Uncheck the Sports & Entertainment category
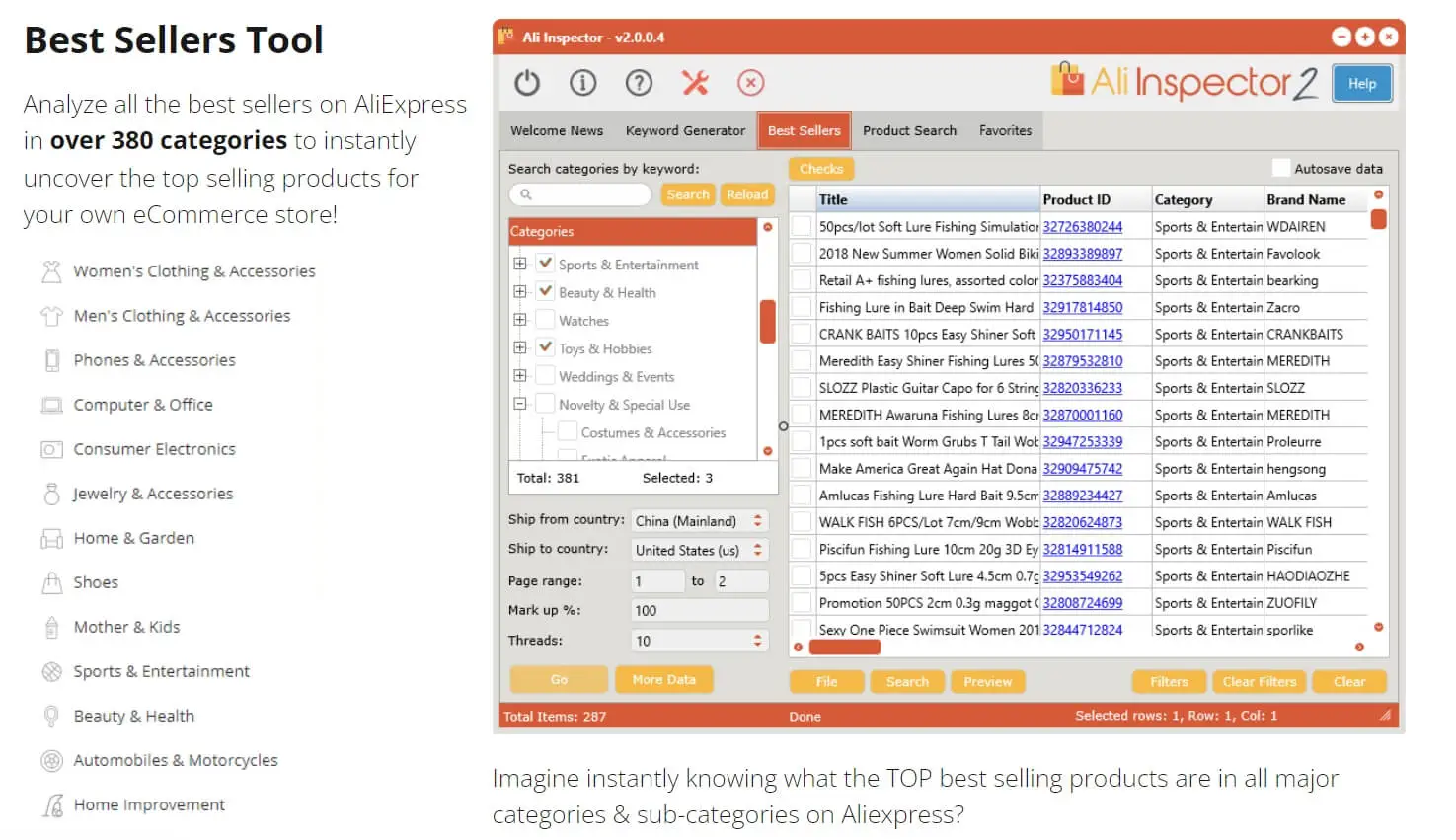Viewport: 1456px width, 840px height. point(545,264)
